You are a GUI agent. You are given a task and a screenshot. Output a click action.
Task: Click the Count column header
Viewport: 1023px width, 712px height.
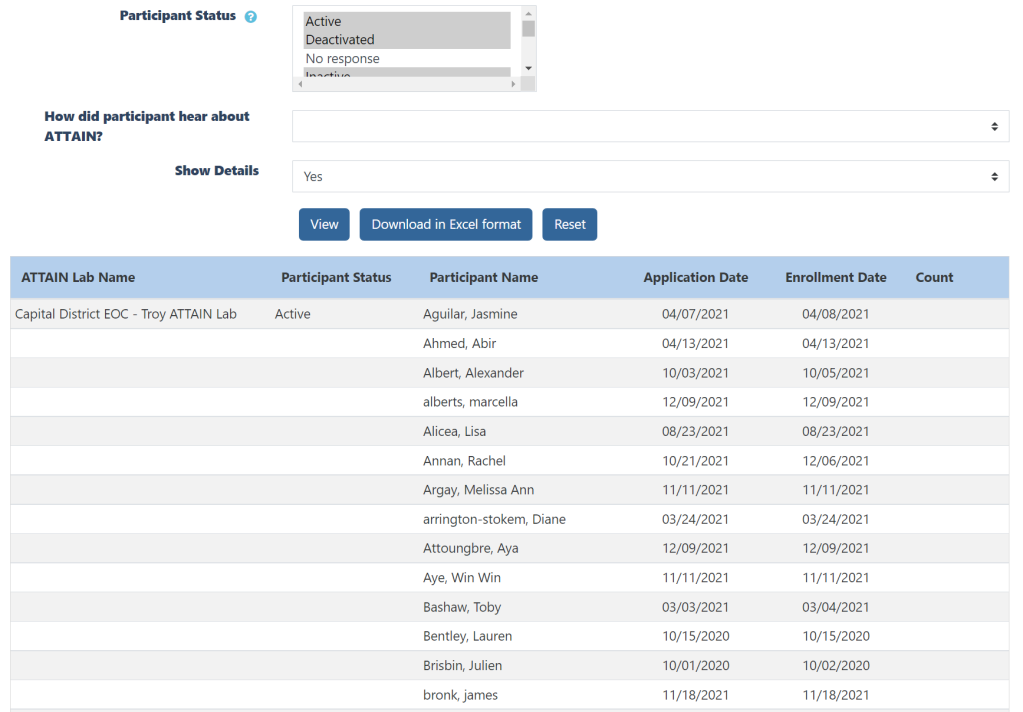click(934, 278)
